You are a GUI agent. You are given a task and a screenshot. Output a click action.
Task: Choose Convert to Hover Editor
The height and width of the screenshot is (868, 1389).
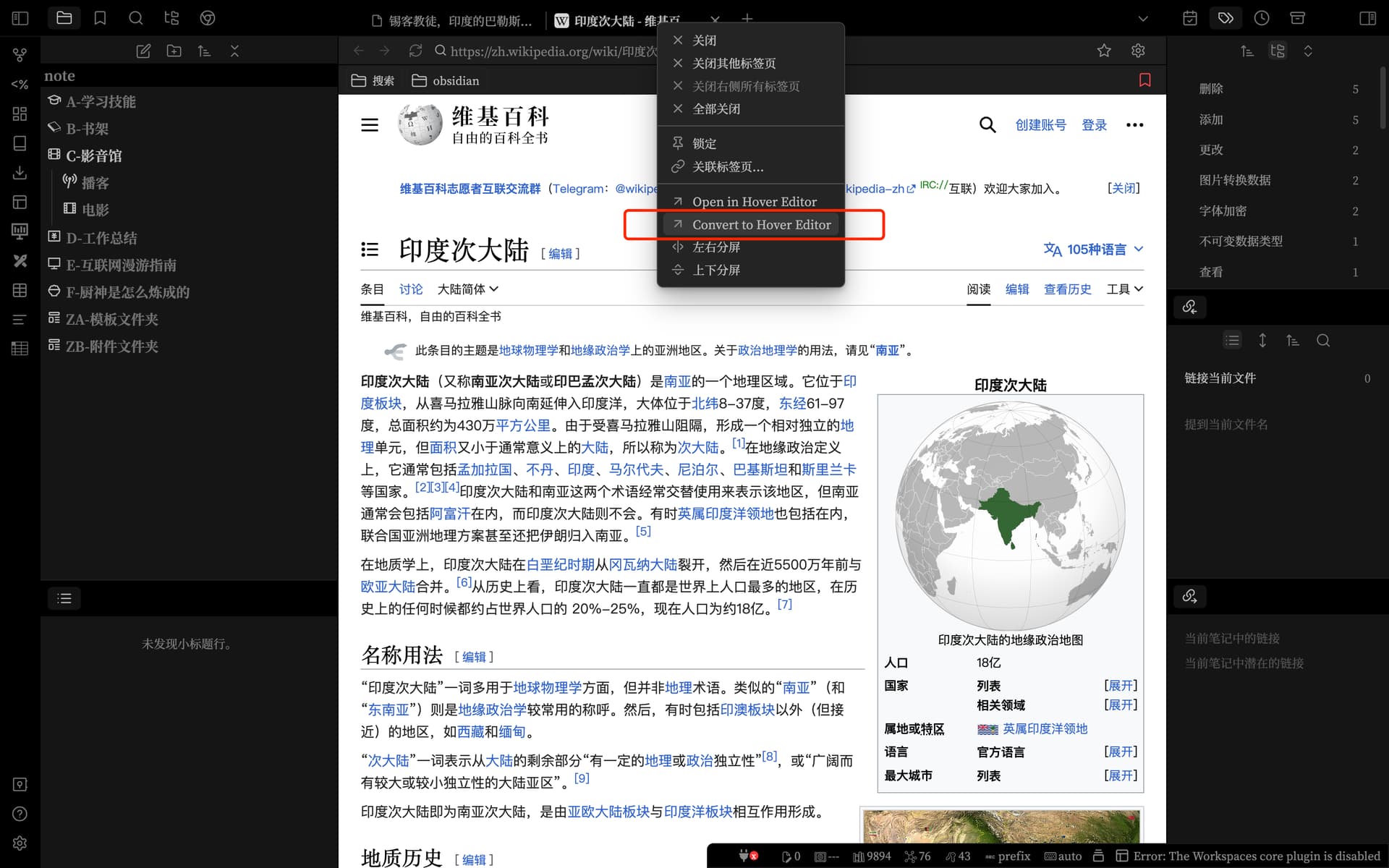click(x=750, y=225)
